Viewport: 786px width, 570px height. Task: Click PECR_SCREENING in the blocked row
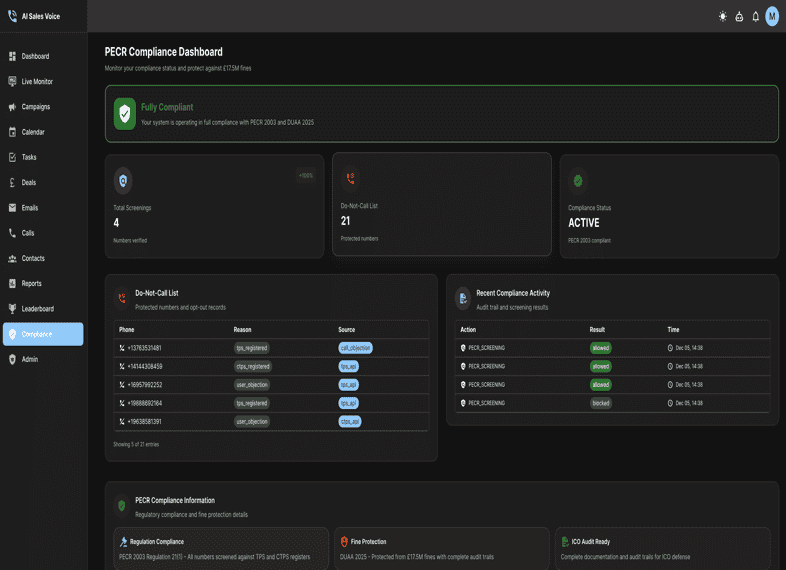486,403
